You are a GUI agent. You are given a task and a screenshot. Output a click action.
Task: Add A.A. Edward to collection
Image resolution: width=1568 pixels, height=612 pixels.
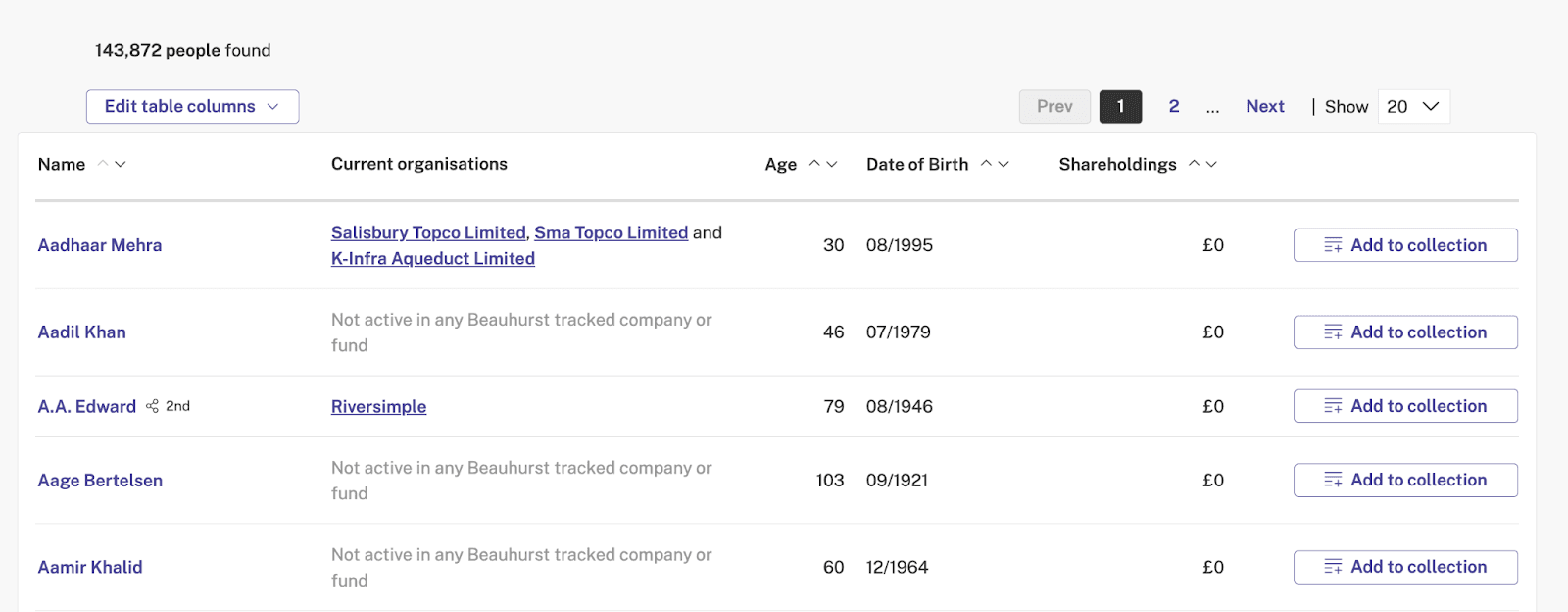[1405, 406]
